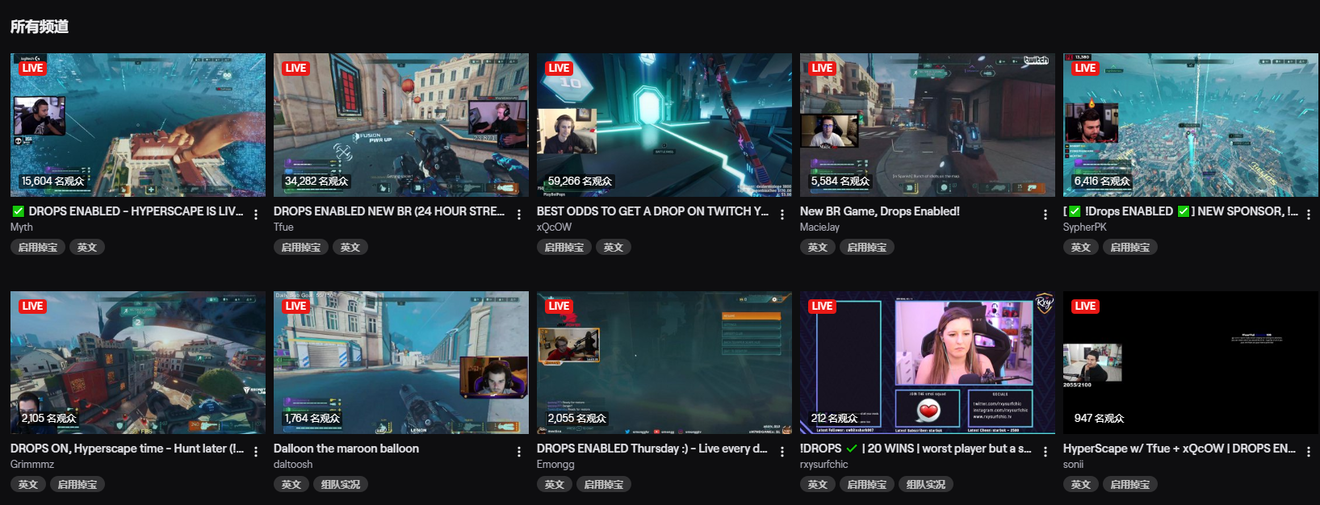
Task: Open Myth's stream thumbnail with 15,604 viewers
Action: tap(138, 125)
